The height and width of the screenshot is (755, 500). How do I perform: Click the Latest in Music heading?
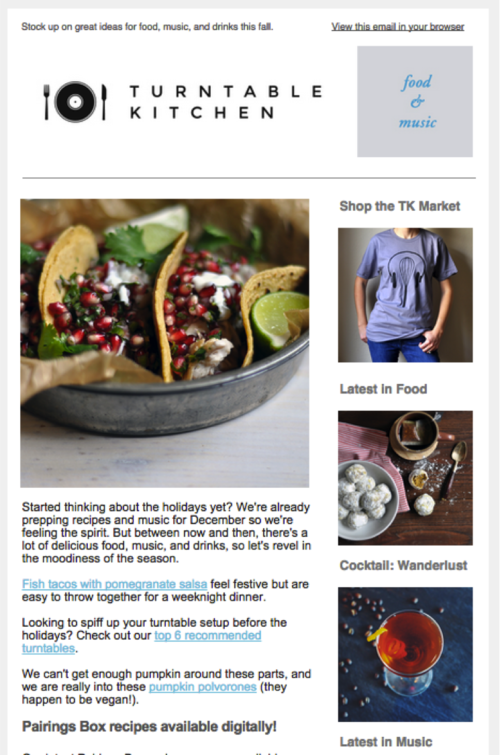point(386,742)
